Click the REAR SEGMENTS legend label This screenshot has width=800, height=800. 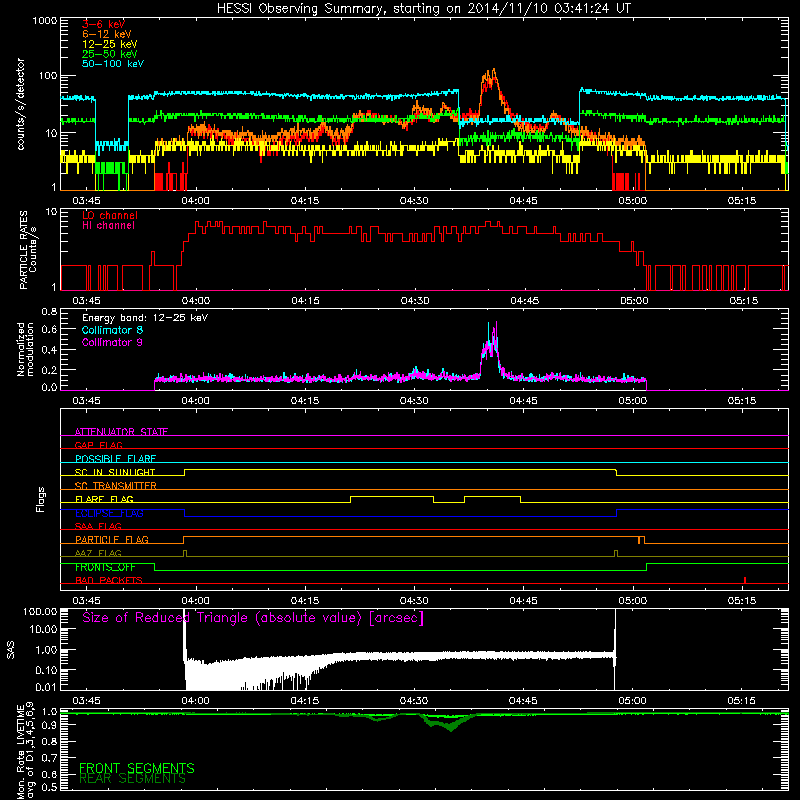(x=133, y=779)
